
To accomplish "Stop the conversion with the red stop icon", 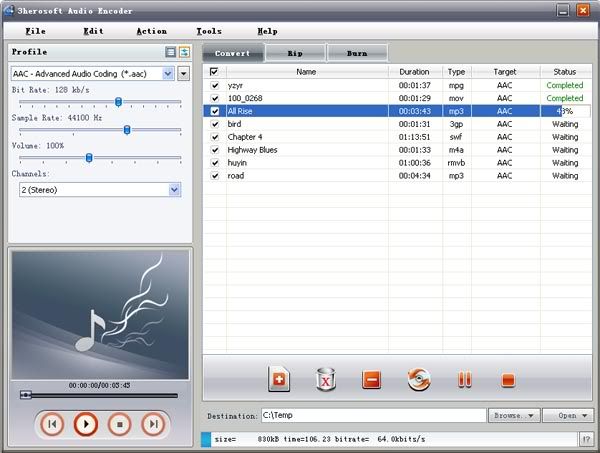I will (507, 379).
